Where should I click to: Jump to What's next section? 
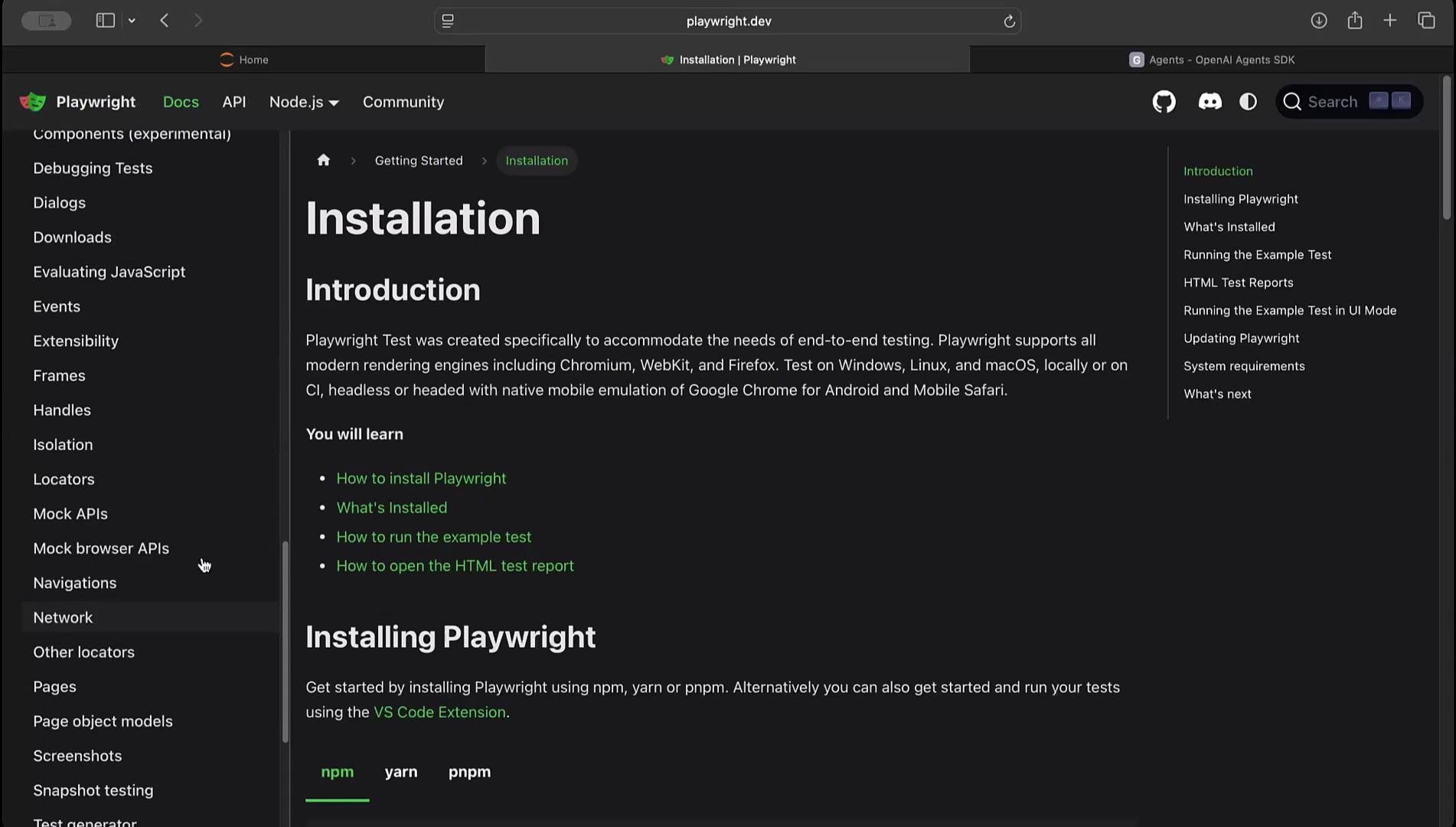point(1217,394)
